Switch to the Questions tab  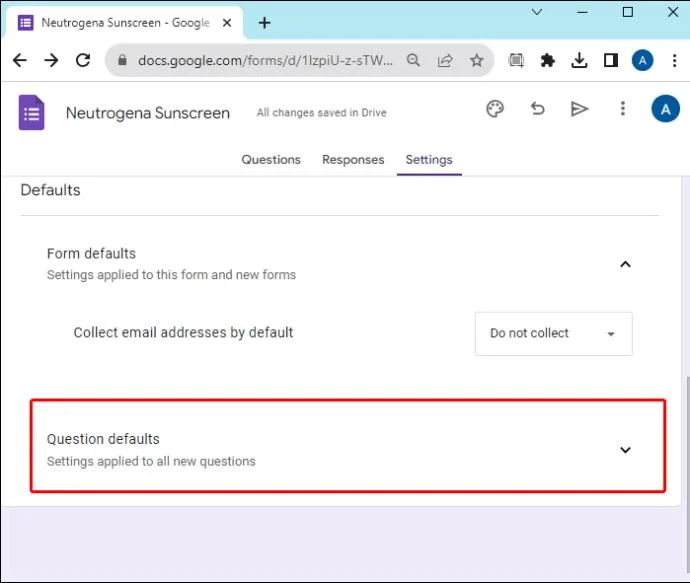pos(271,159)
